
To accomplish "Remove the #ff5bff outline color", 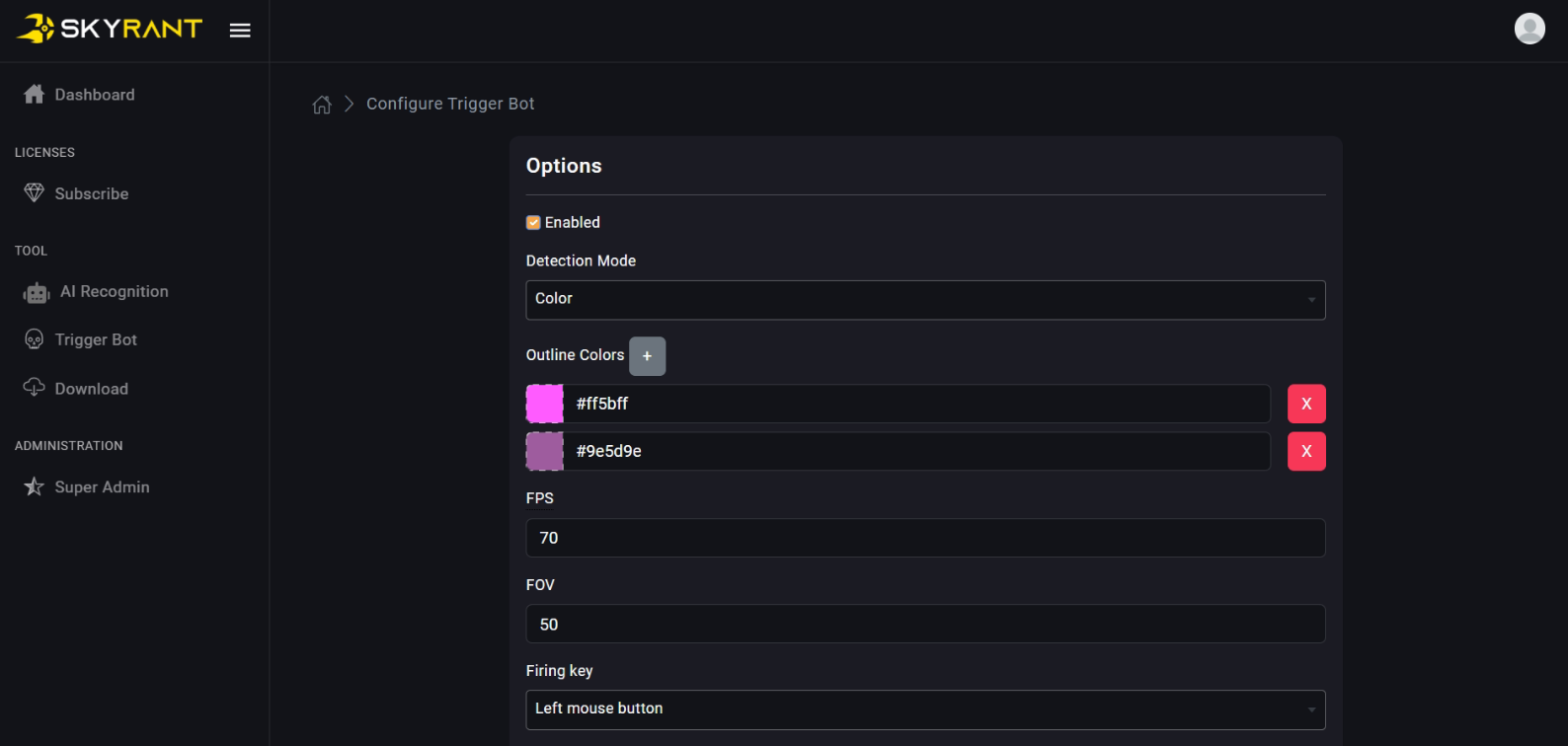I will tap(1306, 404).
